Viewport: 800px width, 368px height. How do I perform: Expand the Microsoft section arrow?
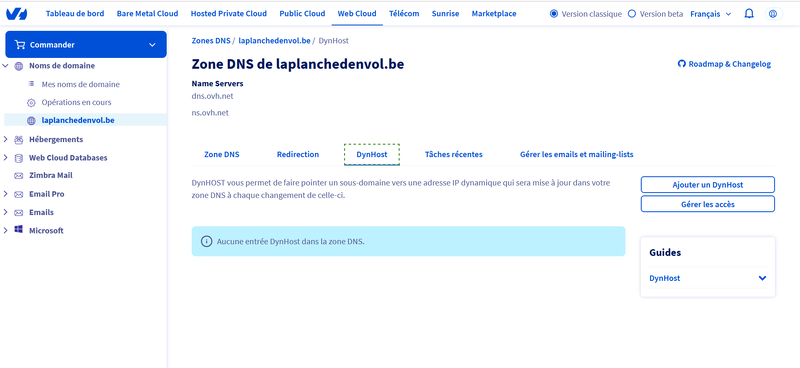click(x=6, y=230)
